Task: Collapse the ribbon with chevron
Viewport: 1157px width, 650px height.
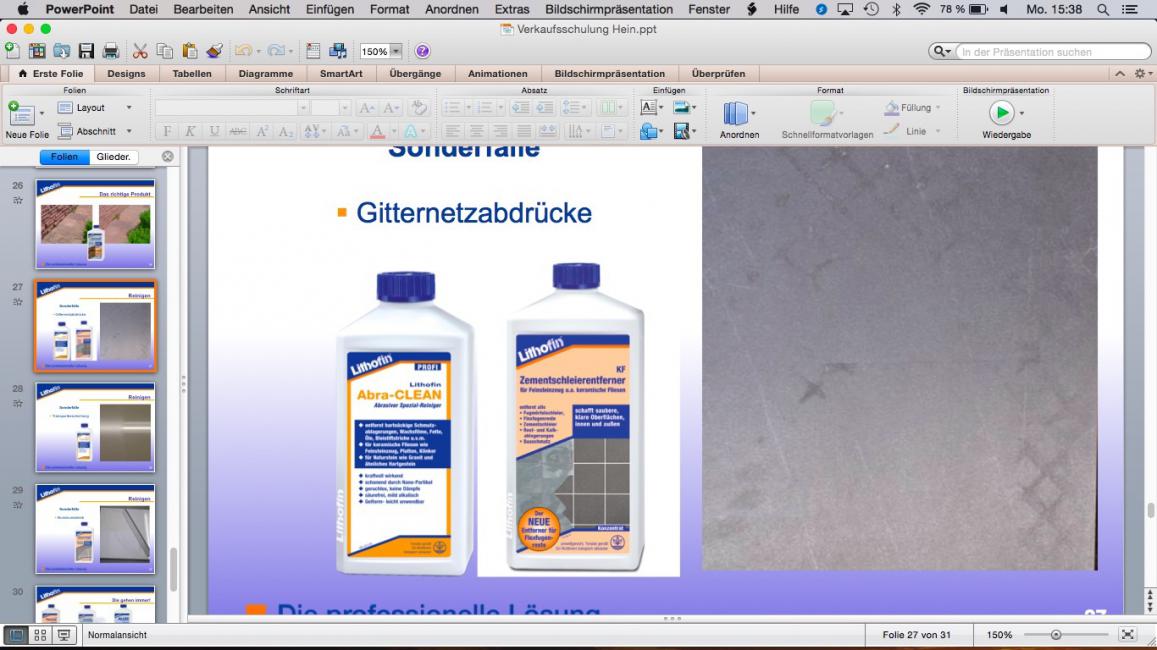Action: pyautogui.click(x=1120, y=74)
